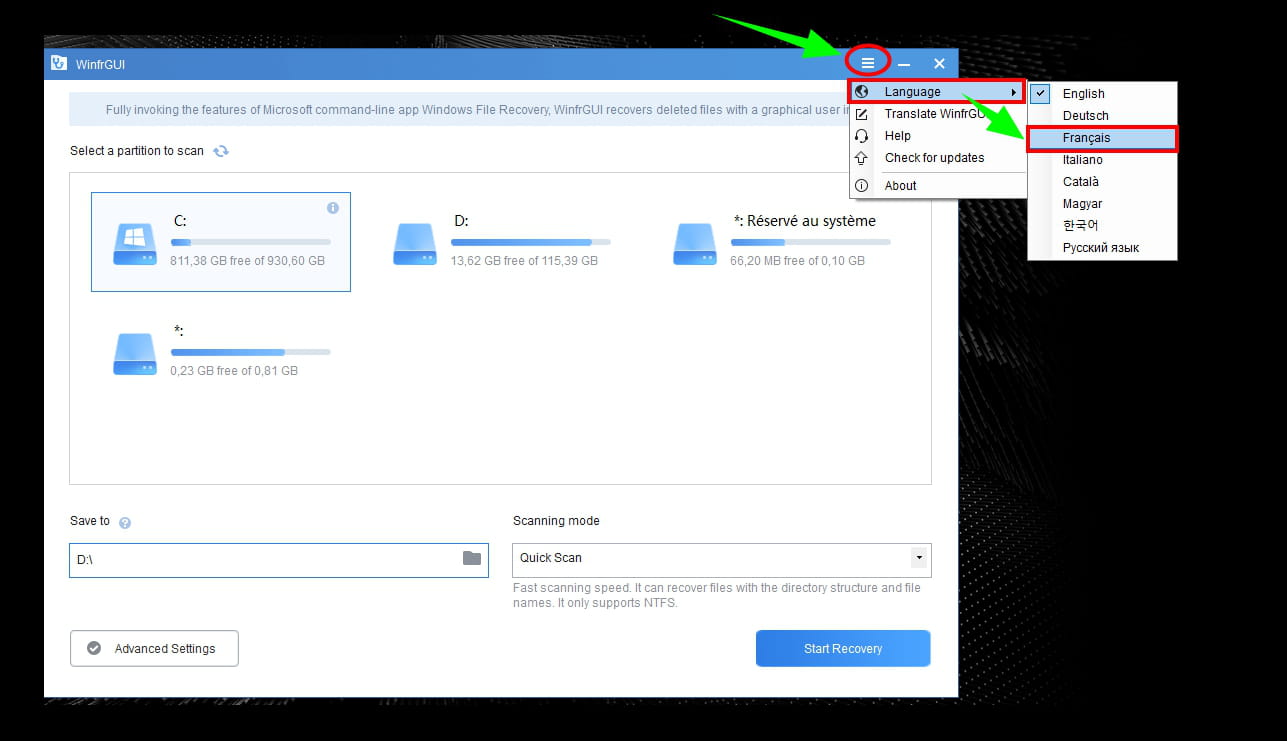The image size is (1287, 741).
Task: Click the help icon beside Save to
Action: pos(125,522)
